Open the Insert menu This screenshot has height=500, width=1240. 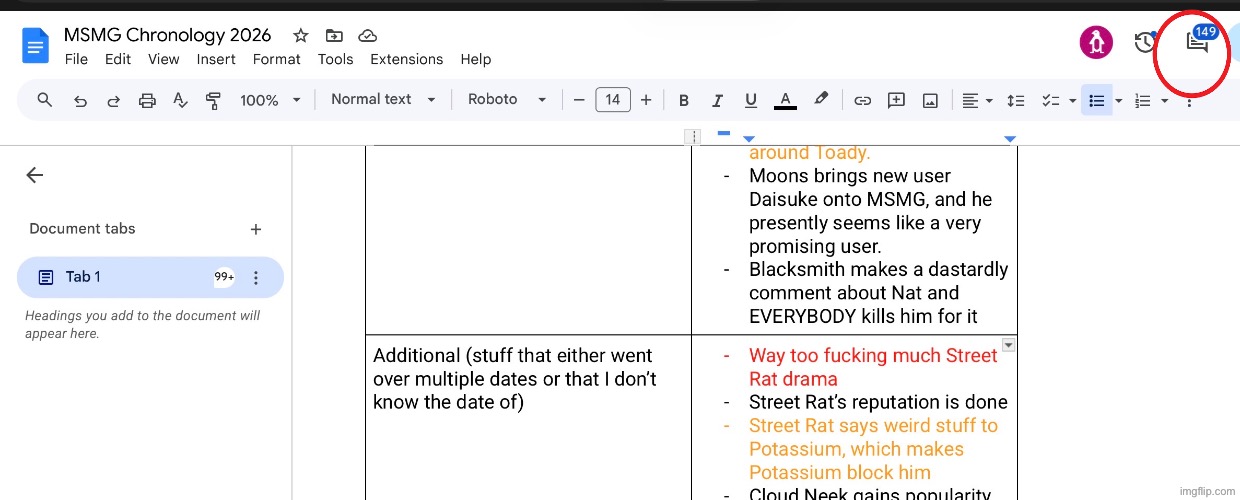(x=216, y=59)
